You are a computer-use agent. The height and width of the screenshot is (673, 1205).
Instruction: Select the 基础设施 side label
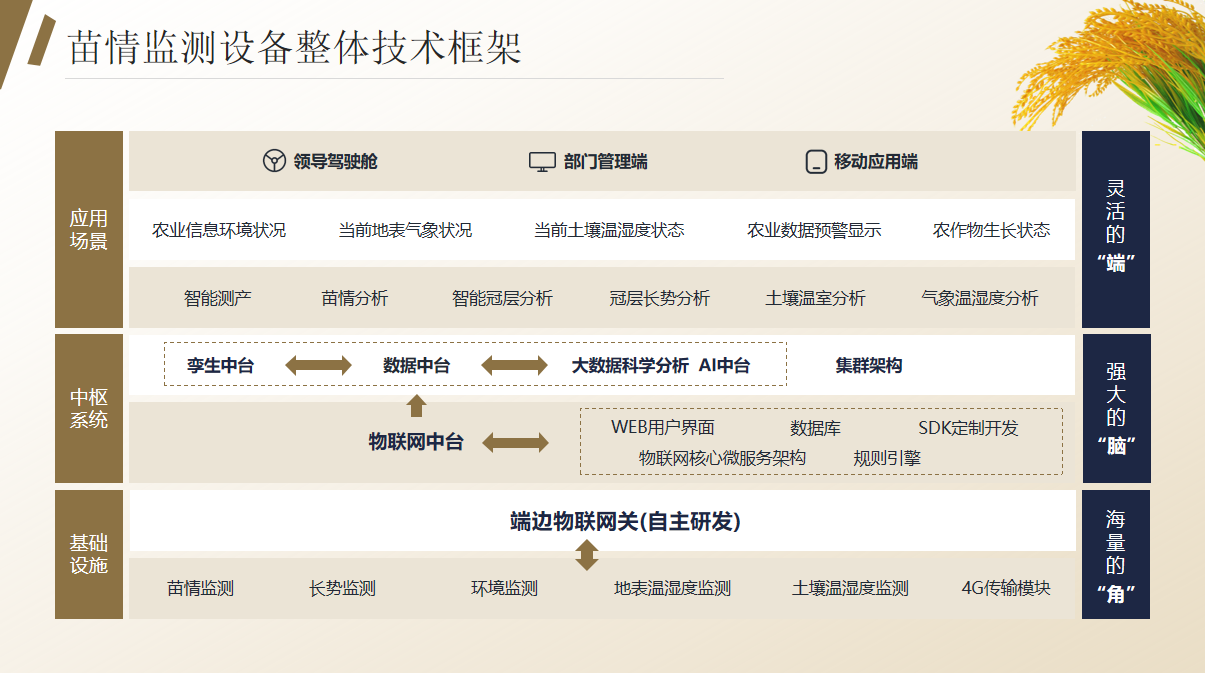coord(89,554)
